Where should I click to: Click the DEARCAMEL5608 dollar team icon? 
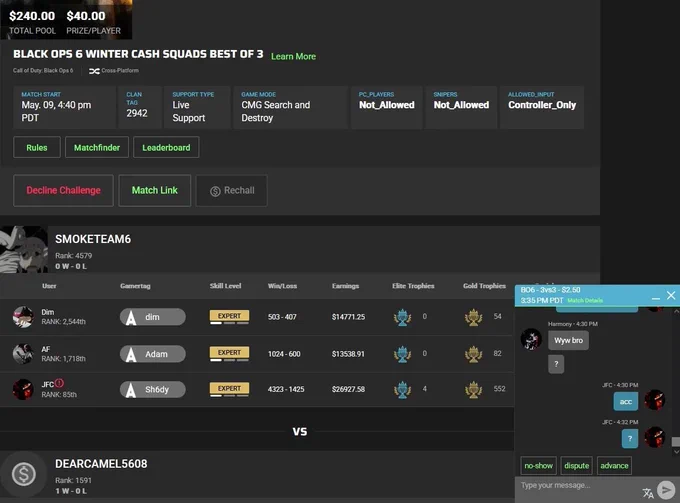click(24, 474)
